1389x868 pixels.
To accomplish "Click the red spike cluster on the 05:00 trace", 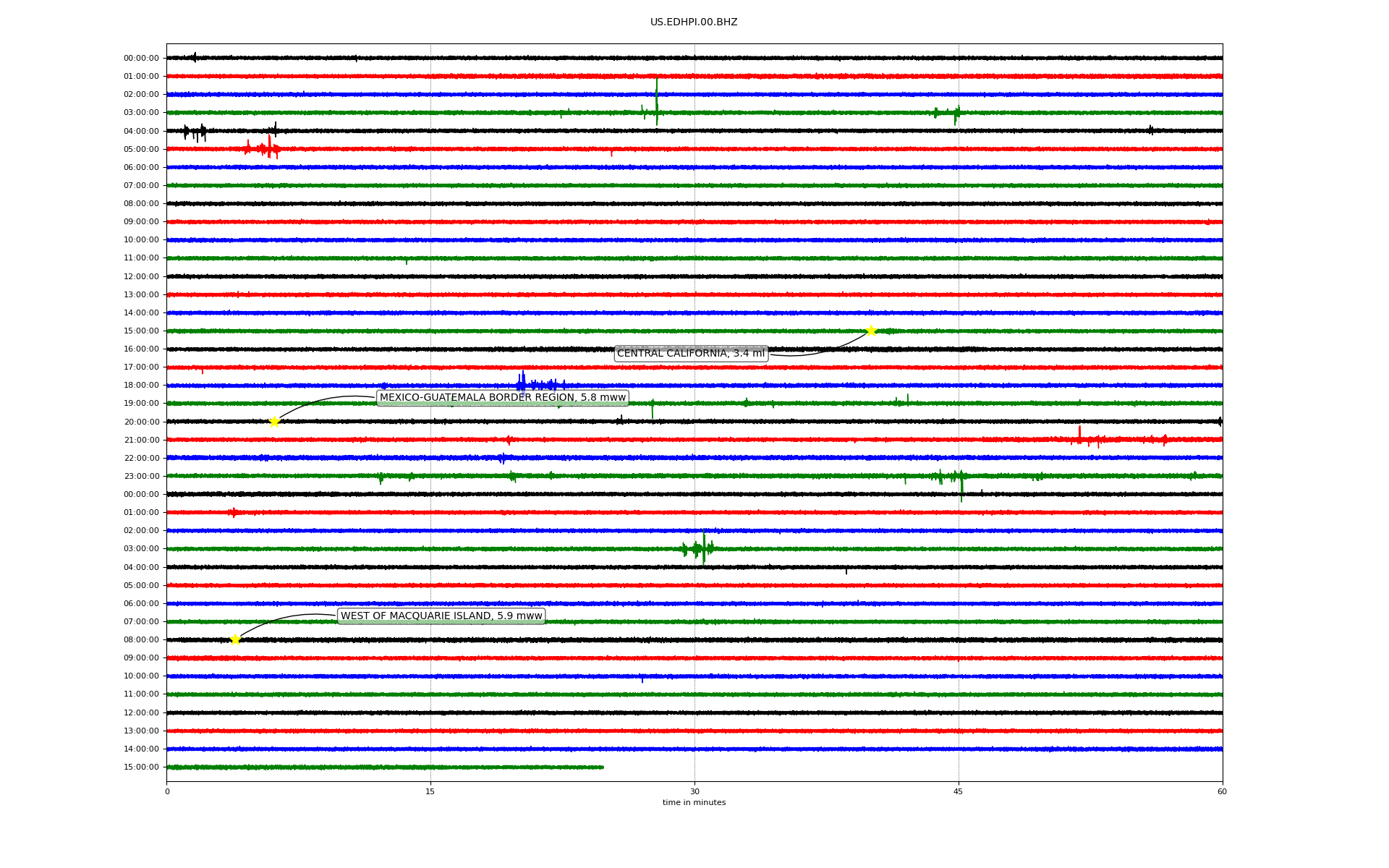I will [x=268, y=148].
